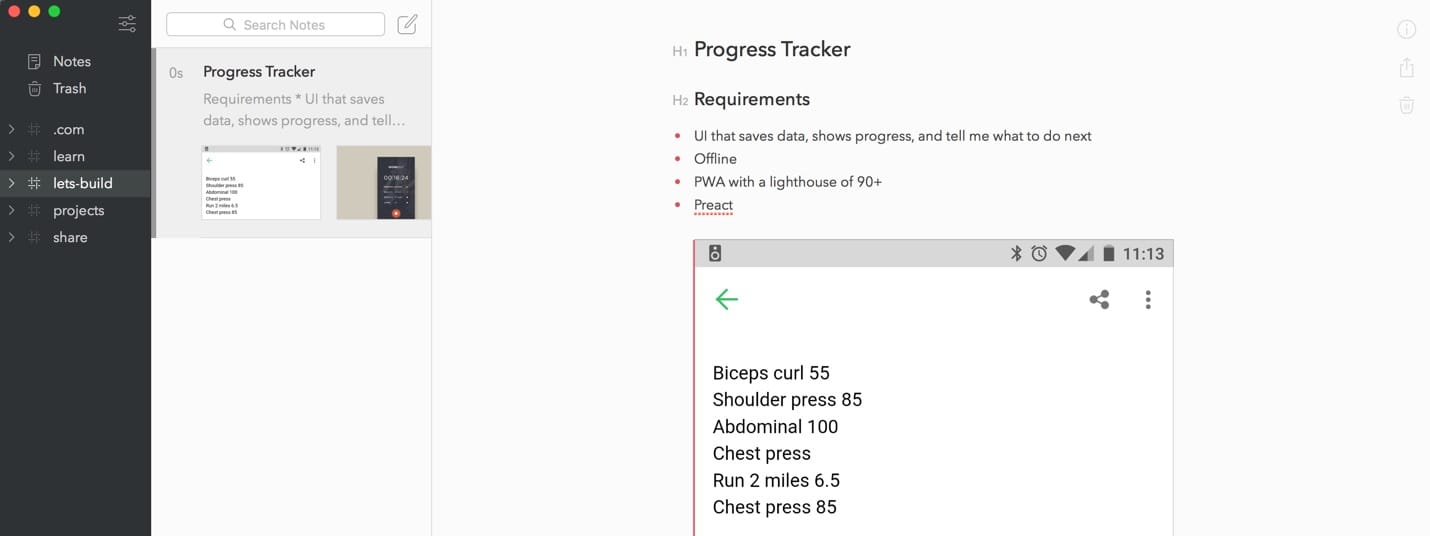Viewport: 1430px width, 536px height.
Task: Click the timer app thumbnail in note preview
Action: pyautogui.click(x=384, y=182)
